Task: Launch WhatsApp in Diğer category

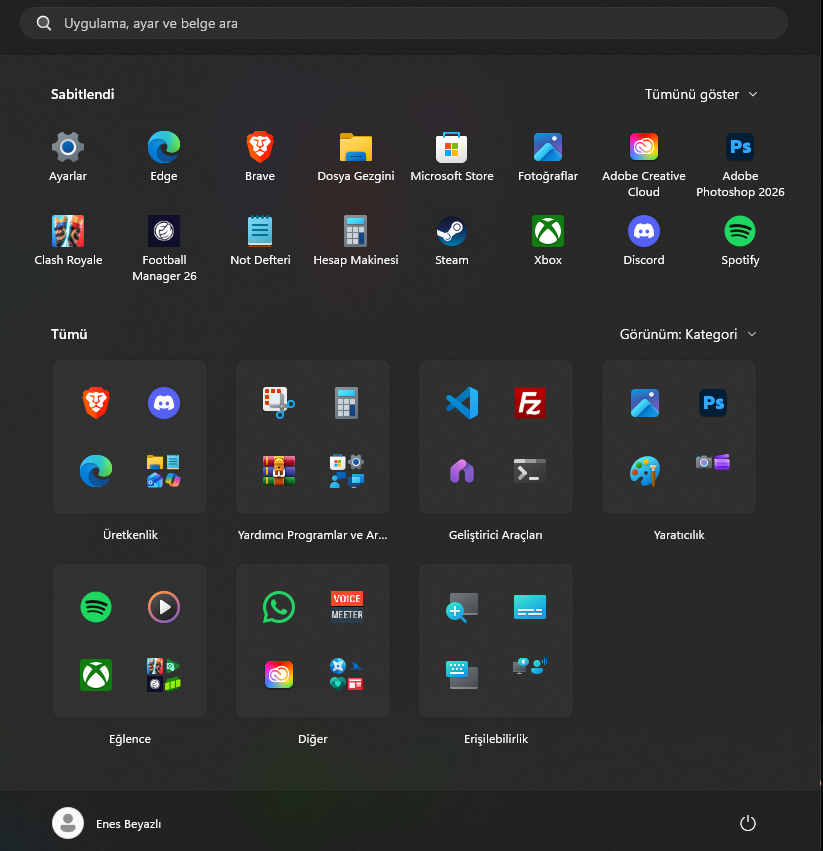Action: pyautogui.click(x=279, y=607)
